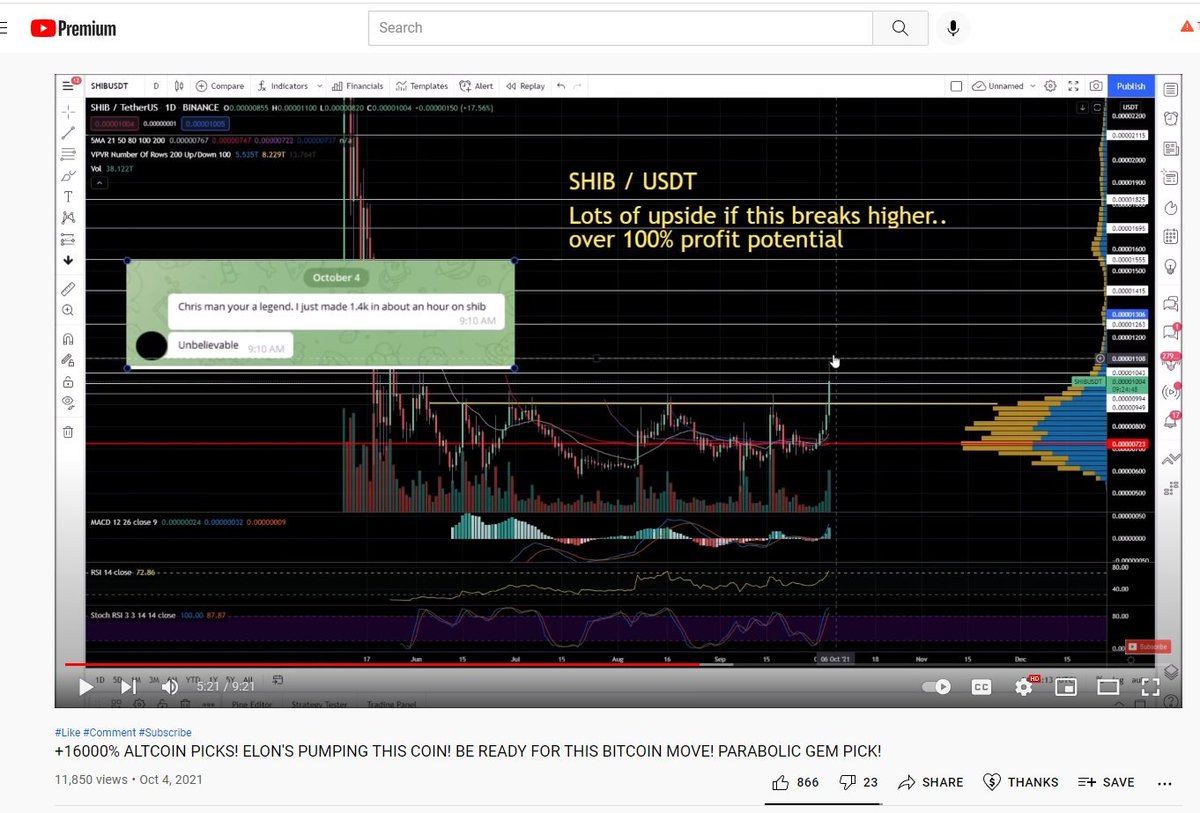
Task: Open the Trading Panel tab
Action: tap(390, 704)
